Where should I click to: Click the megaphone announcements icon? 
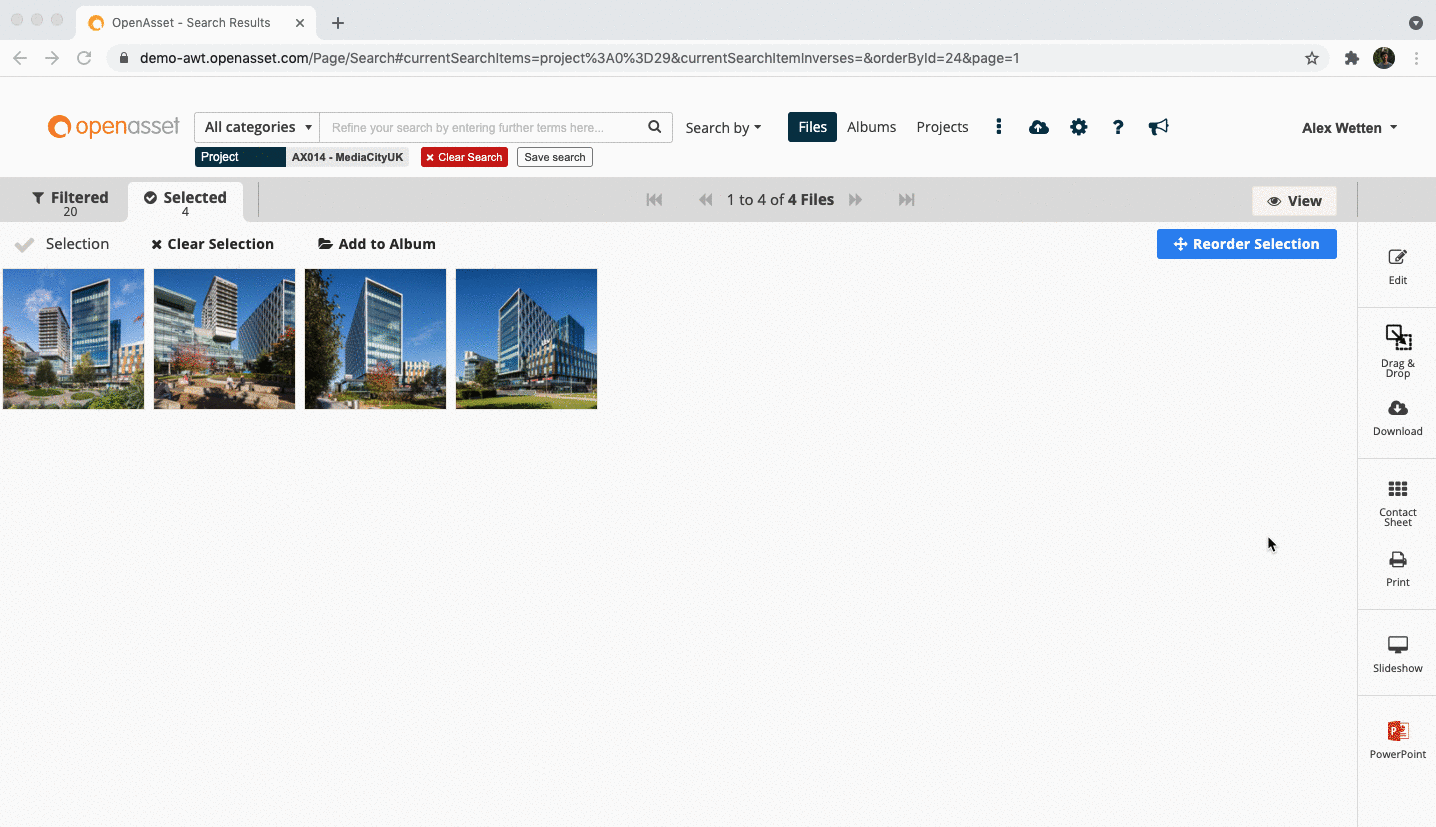(1158, 127)
